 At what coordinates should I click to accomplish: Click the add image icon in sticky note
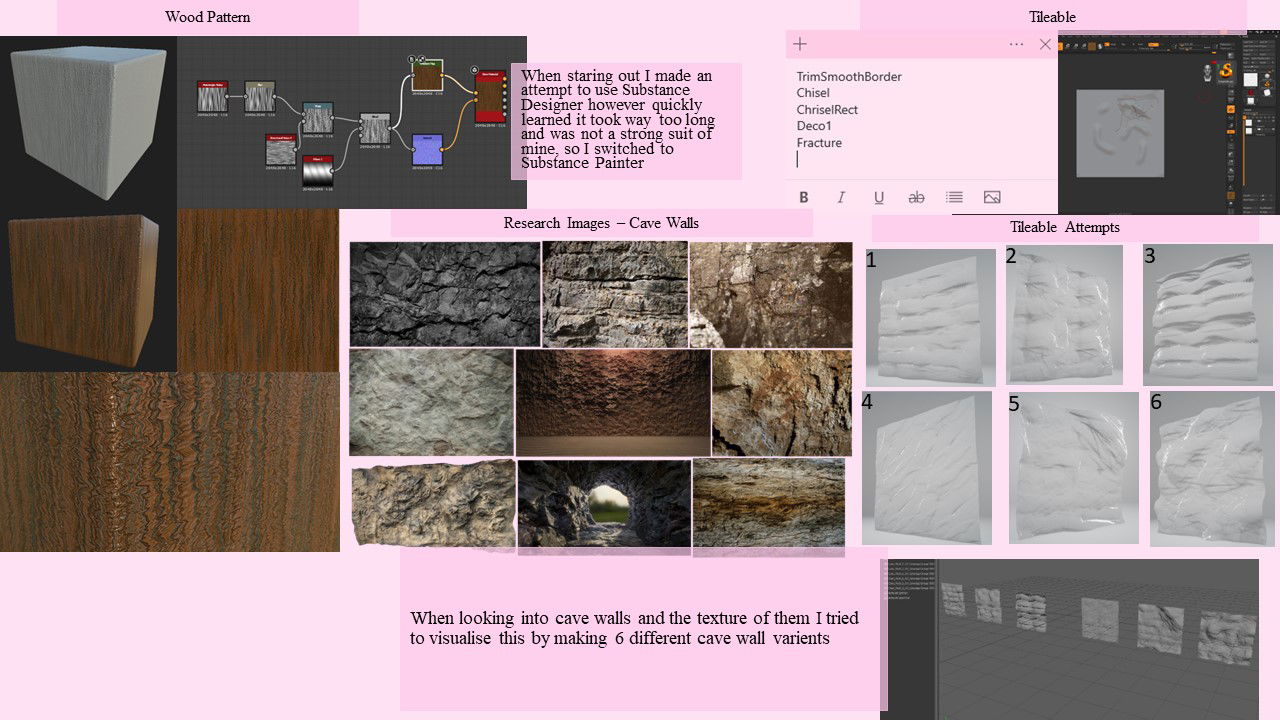992,197
